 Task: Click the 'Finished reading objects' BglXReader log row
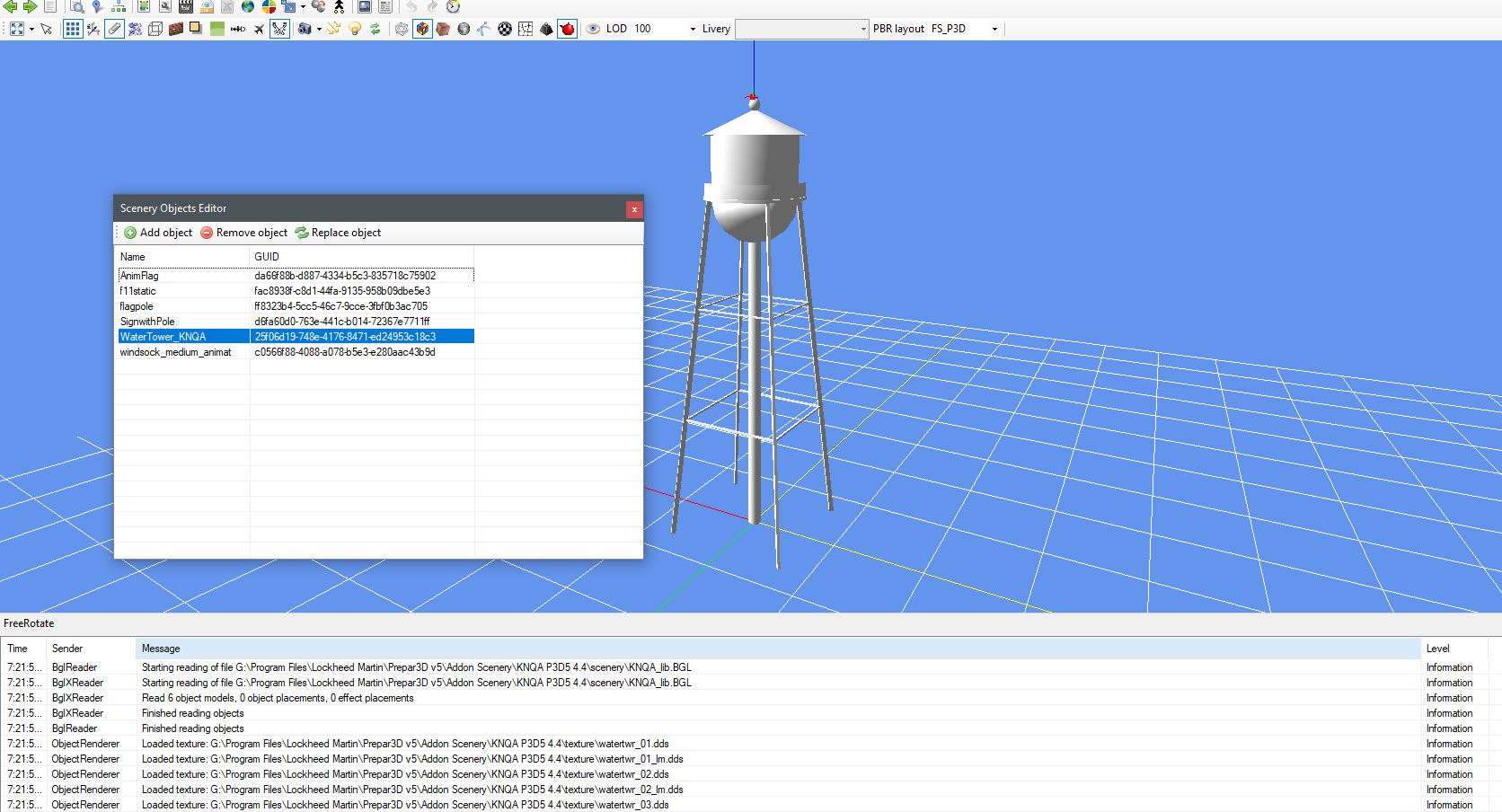pos(751,713)
